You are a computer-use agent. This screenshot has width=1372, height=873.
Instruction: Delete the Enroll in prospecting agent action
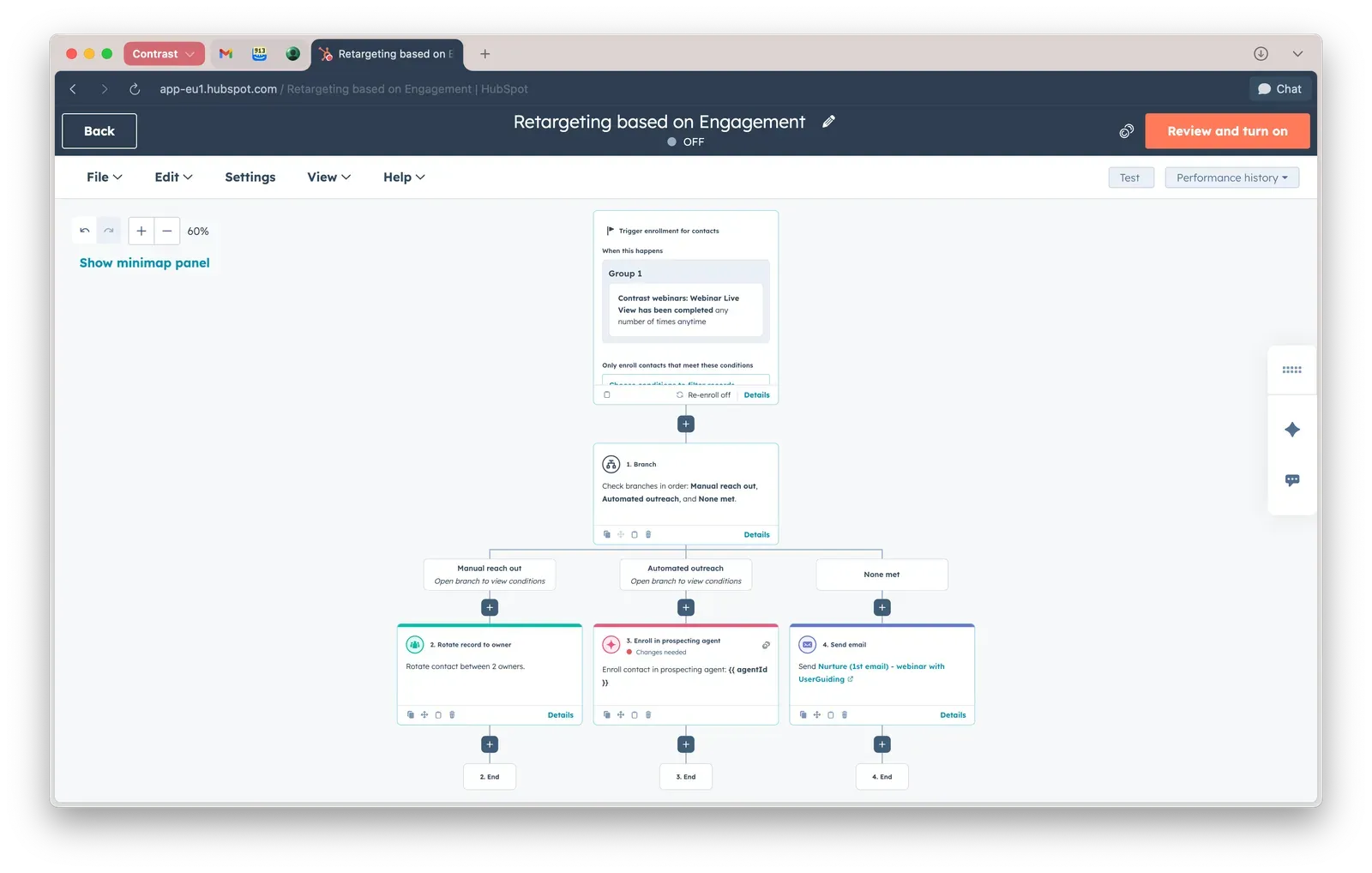point(648,714)
